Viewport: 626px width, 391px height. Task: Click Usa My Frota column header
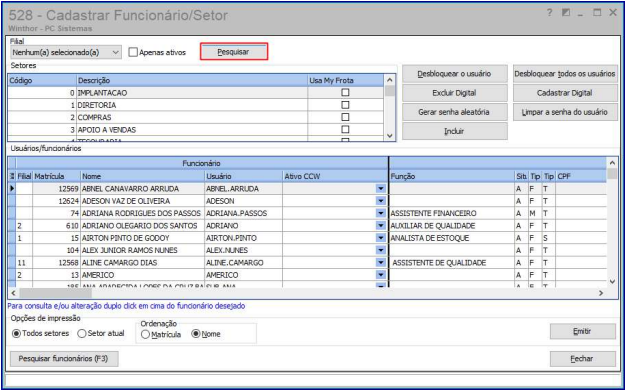[346, 80]
